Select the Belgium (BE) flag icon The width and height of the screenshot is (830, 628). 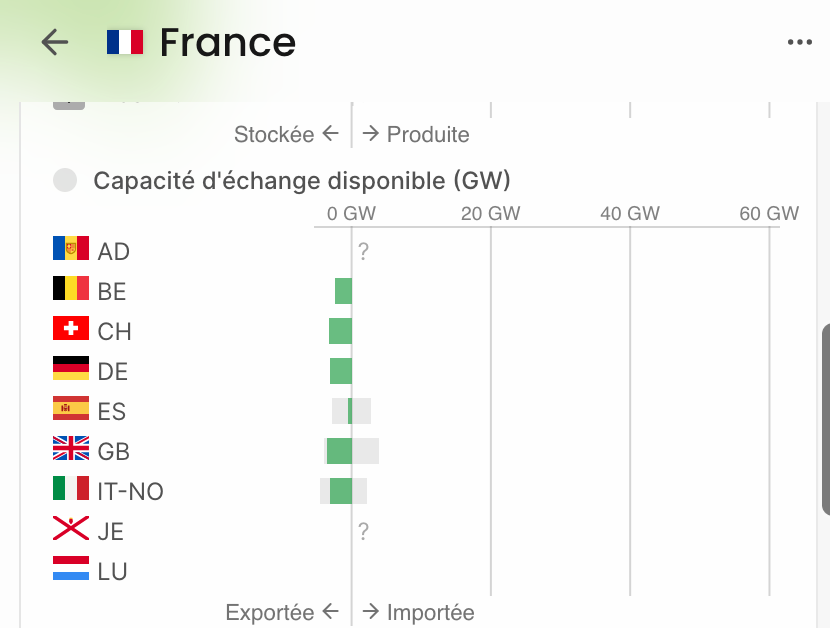pos(71,289)
